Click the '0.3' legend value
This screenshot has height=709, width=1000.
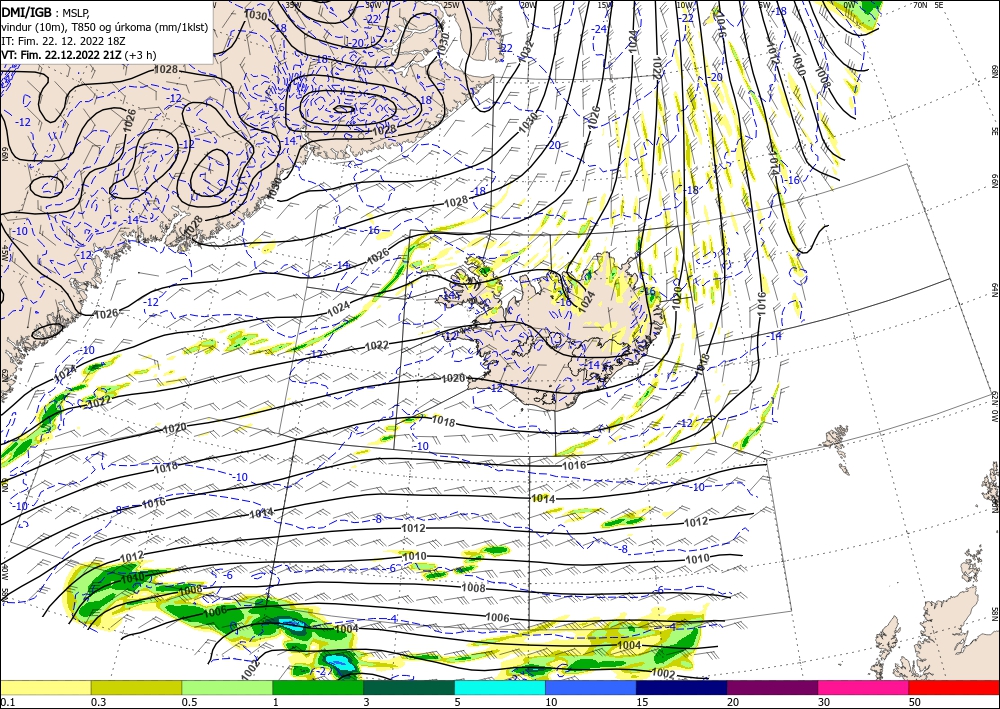[98, 702]
